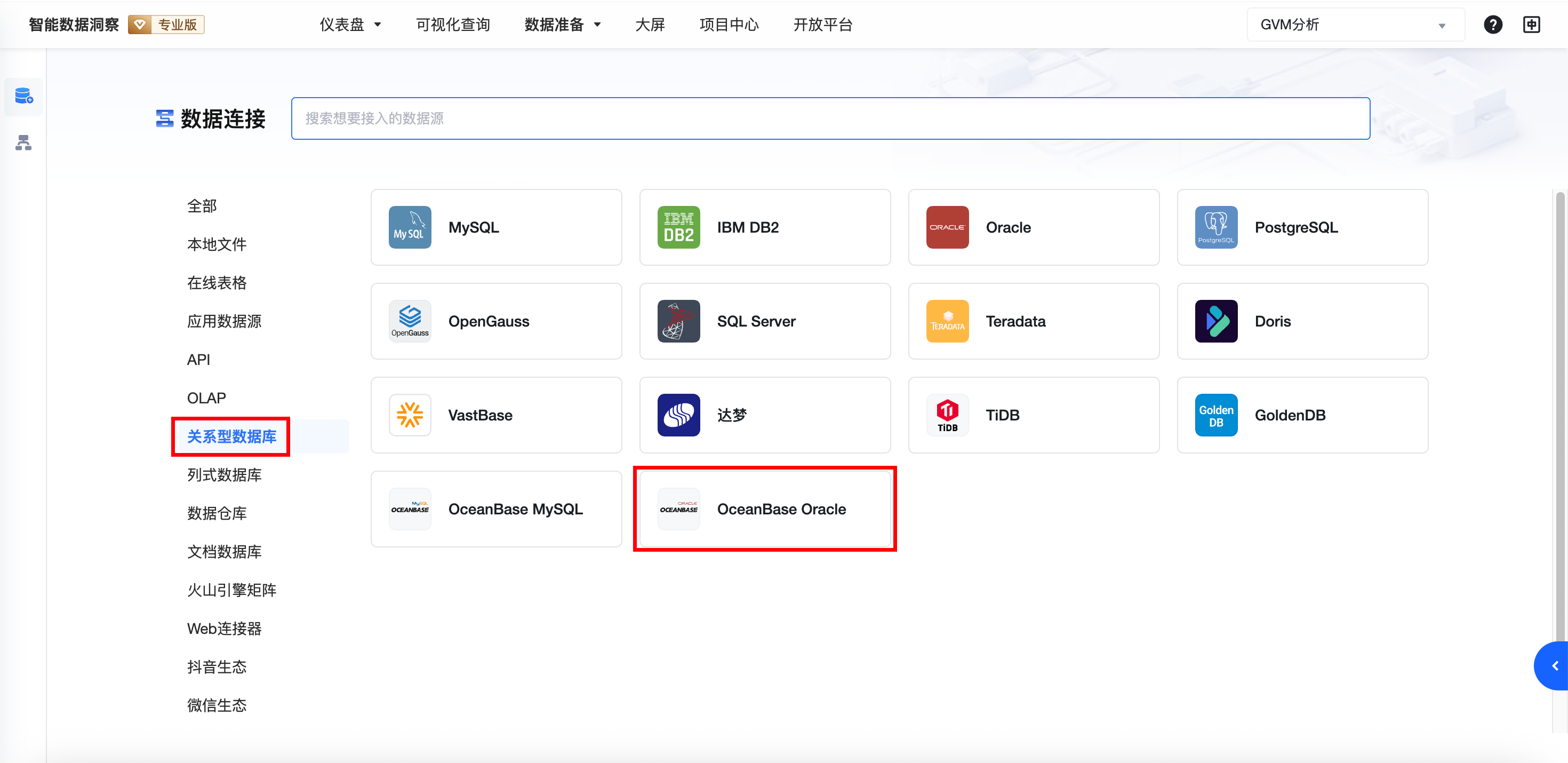Expand the 数据准备 dropdown menu
The width and height of the screenshot is (1568, 763).
pyautogui.click(x=563, y=25)
